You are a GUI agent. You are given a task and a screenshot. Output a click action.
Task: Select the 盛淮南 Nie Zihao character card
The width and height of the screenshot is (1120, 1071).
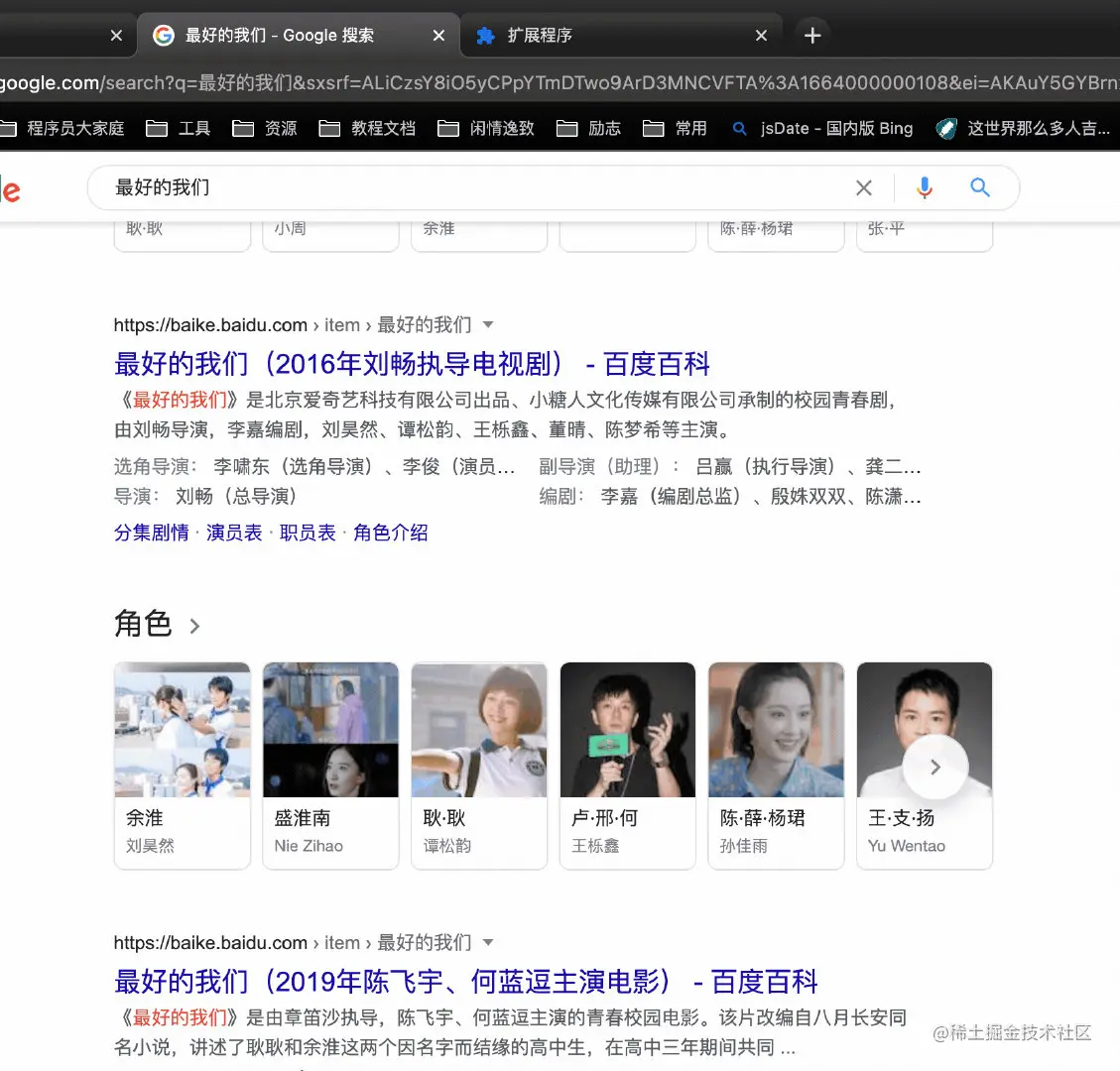330,766
